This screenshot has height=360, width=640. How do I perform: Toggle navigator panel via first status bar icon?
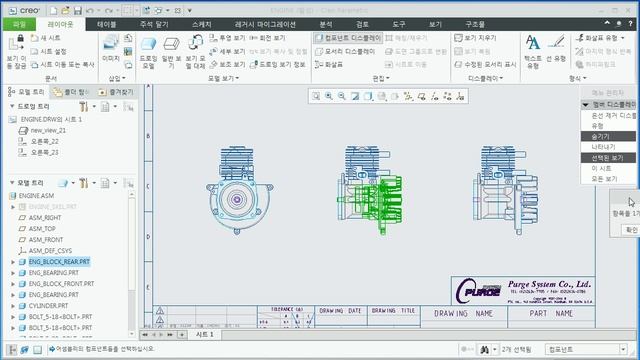[12, 349]
